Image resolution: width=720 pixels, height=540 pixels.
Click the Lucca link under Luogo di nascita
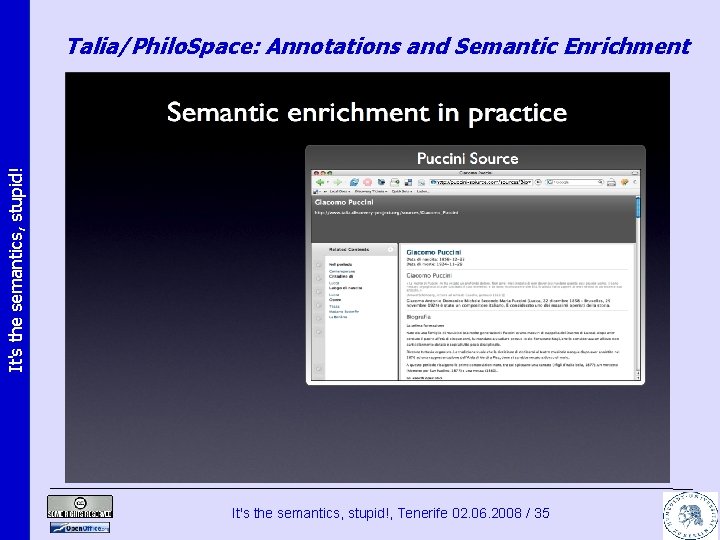[334, 294]
